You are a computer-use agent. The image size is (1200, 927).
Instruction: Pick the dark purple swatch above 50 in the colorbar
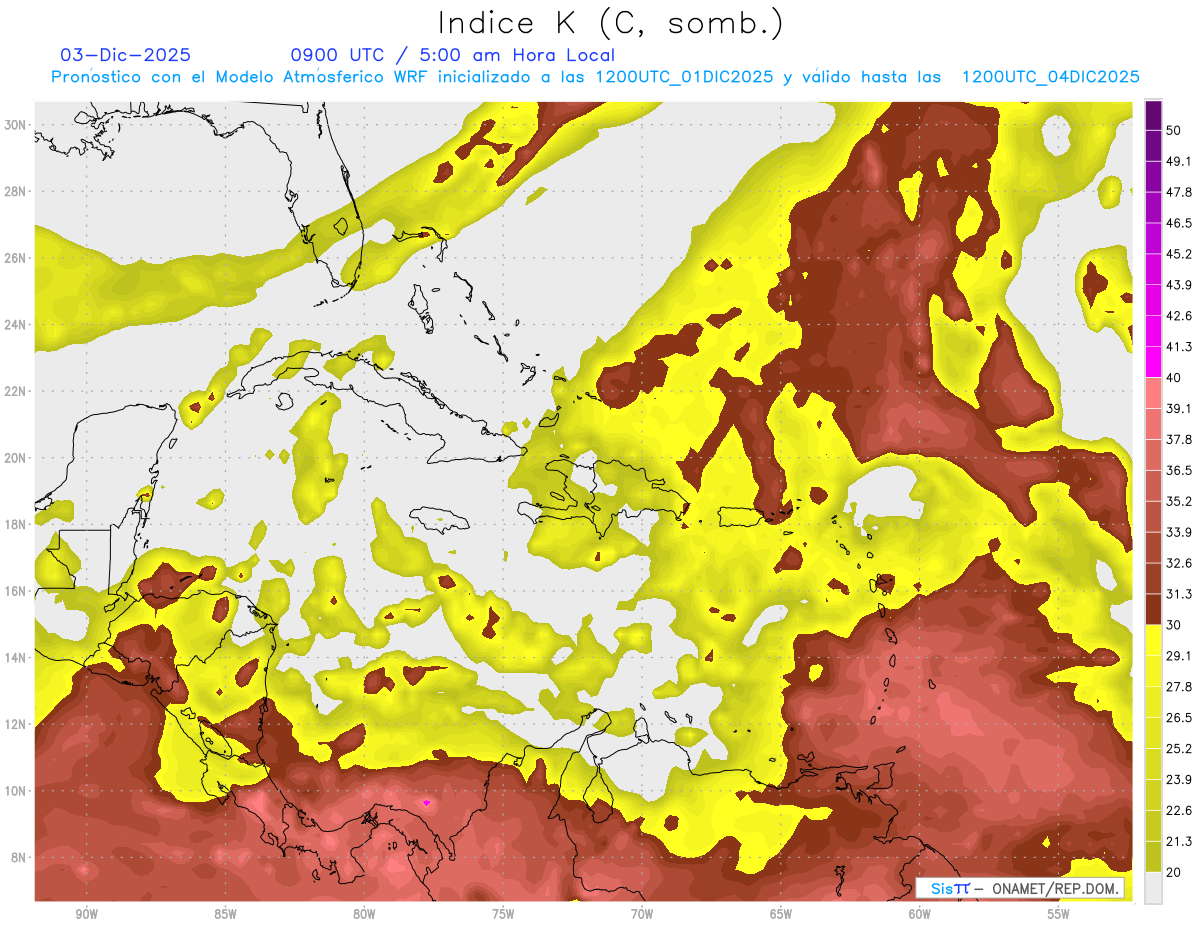point(1153,117)
